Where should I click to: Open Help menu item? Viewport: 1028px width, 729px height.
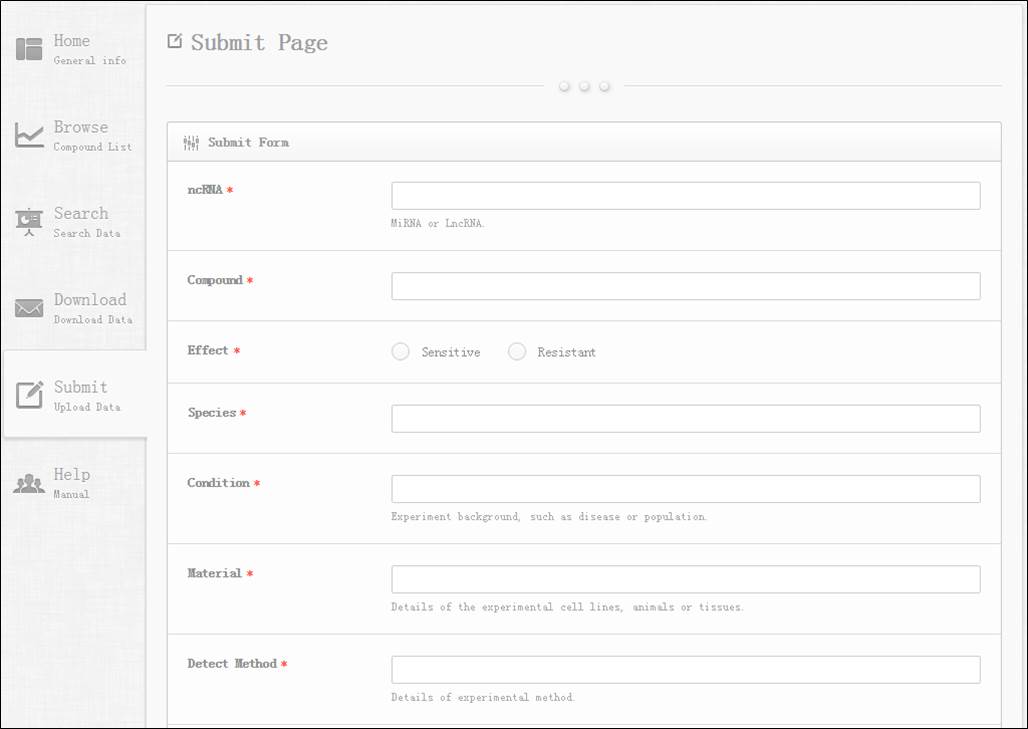click(x=73, y=483)
